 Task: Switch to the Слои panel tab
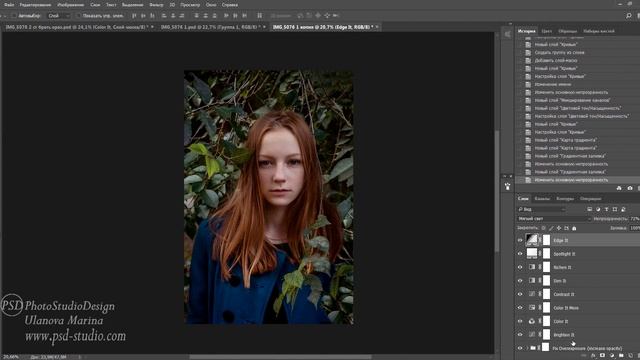(x=523, y=199)
